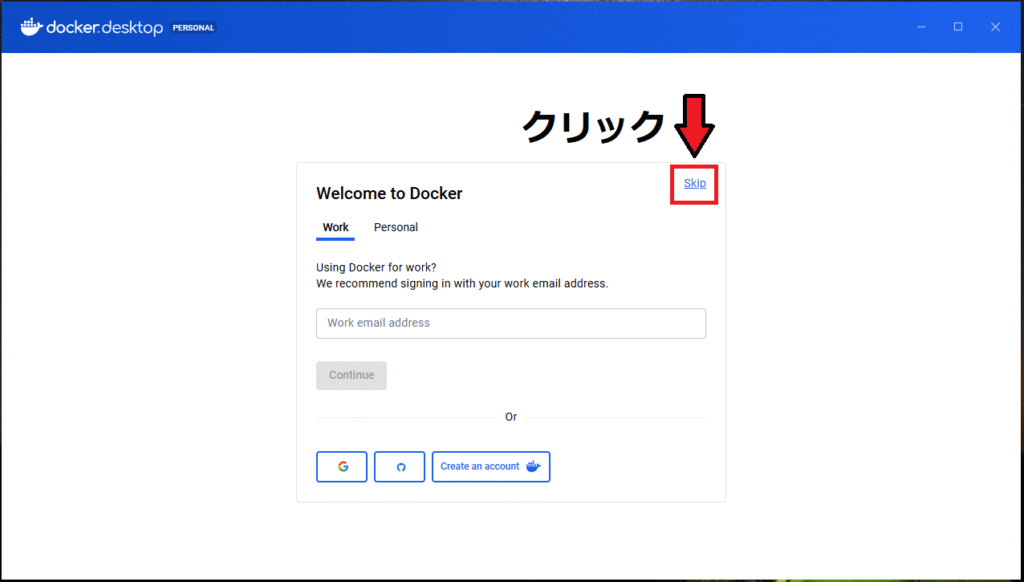Click the whale icon beside Create an account

pos(533,466)
